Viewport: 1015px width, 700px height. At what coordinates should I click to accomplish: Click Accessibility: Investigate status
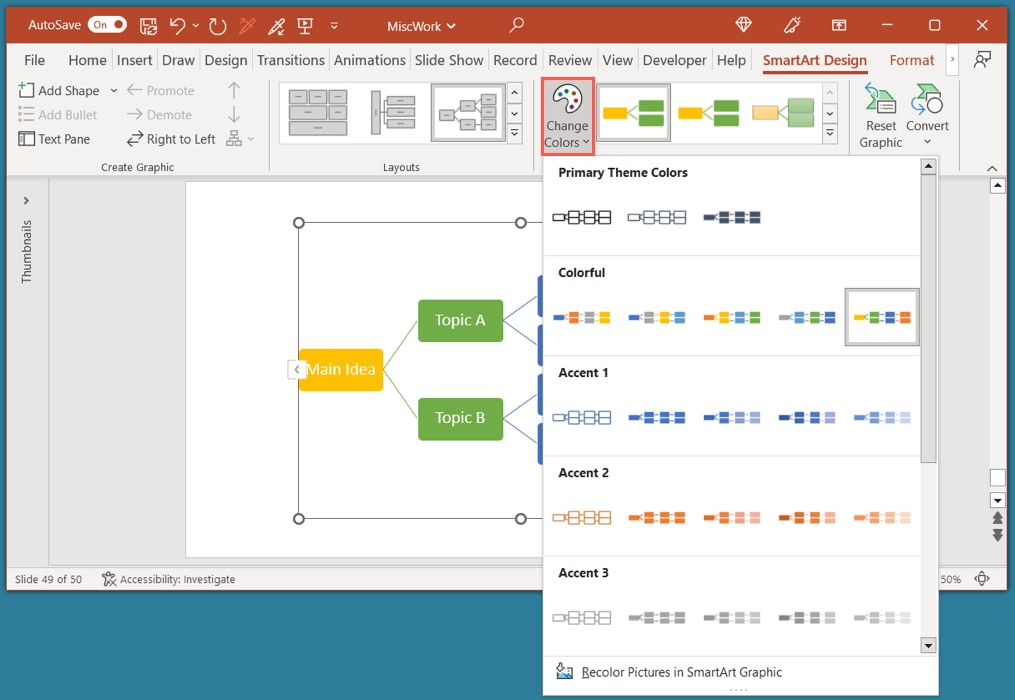pos(168,579)
